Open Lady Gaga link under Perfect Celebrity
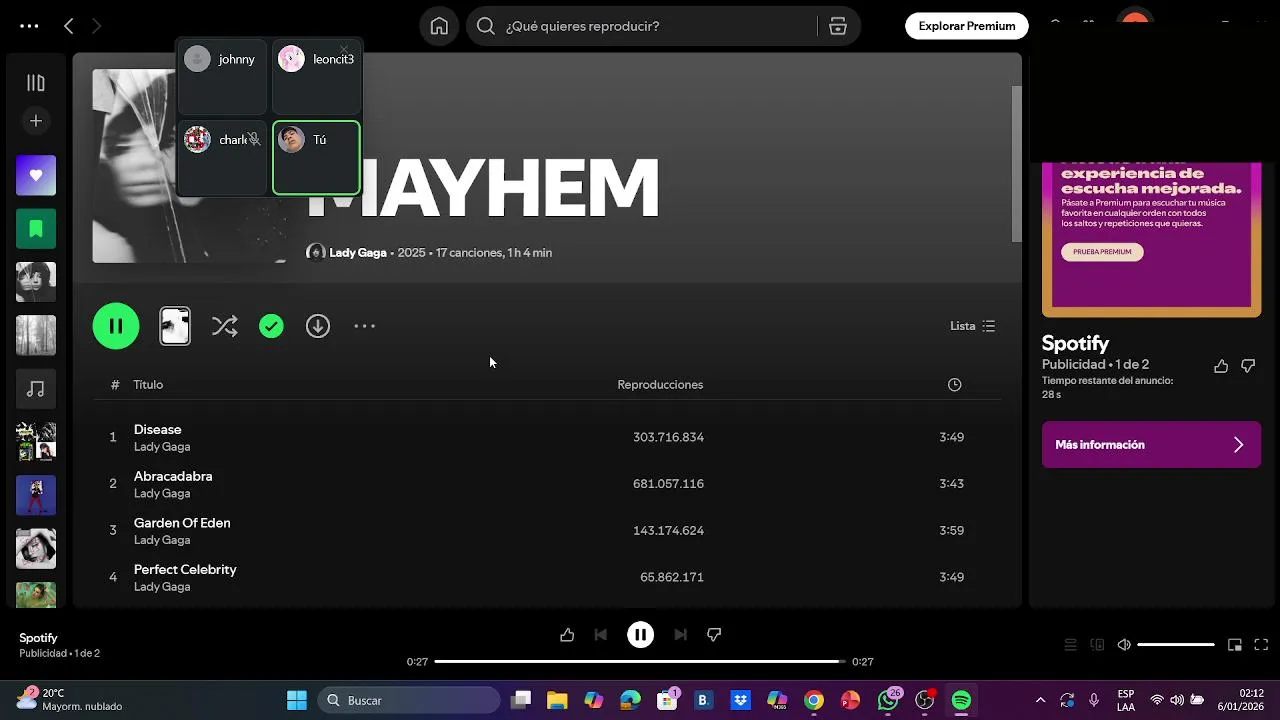1280x720 pixels. pyautogui.click(x=162, y=587)
